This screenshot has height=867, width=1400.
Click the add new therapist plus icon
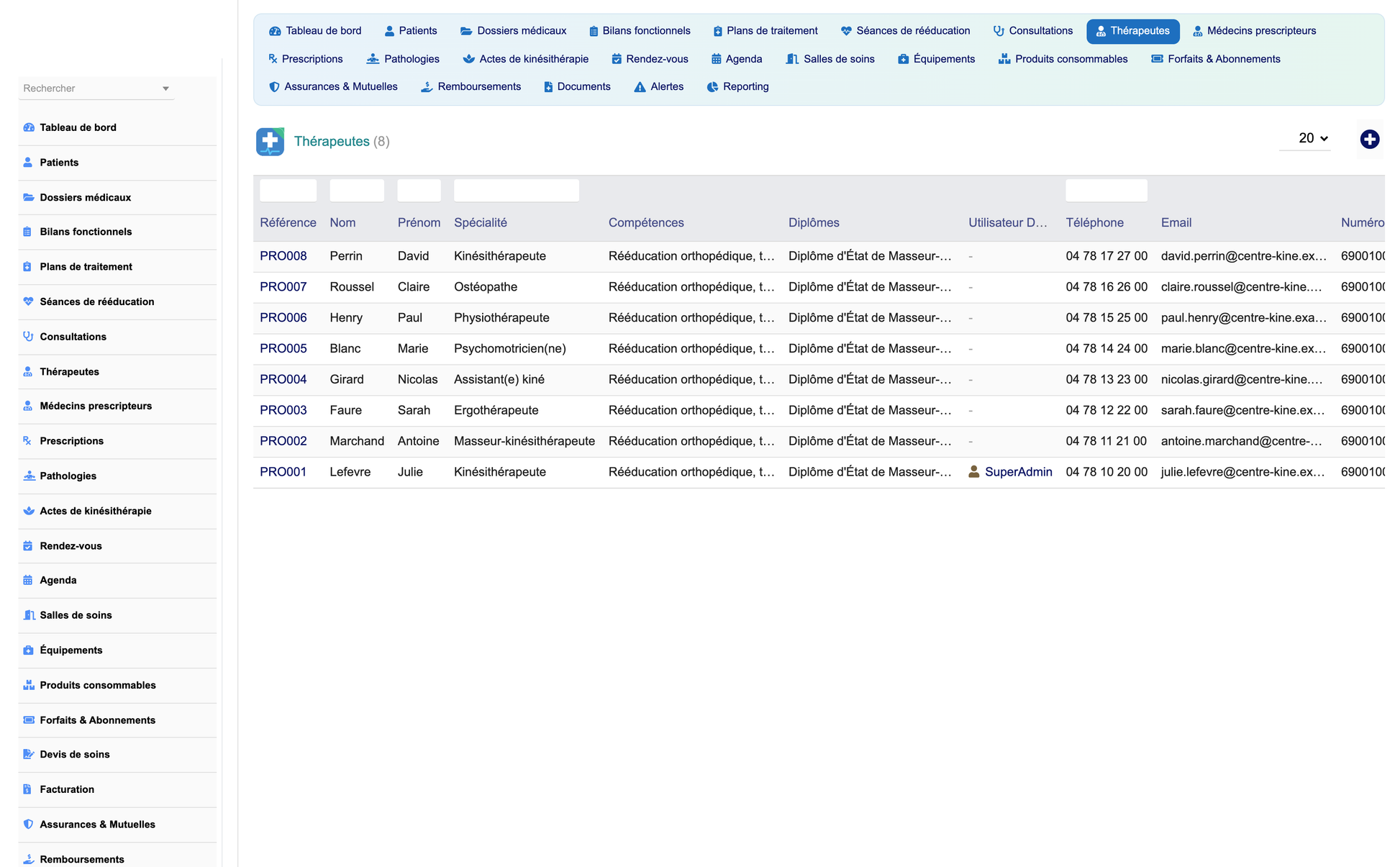point(1369,139)
